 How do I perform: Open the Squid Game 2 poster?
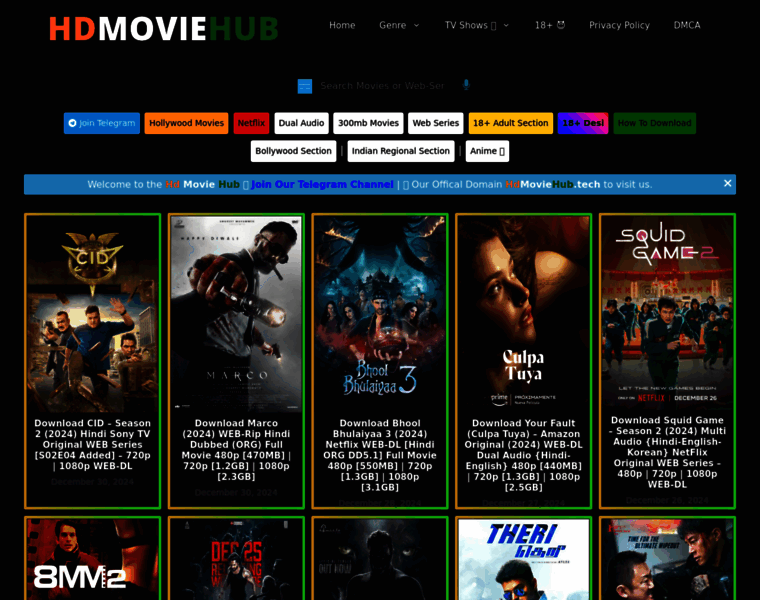click(x=667, y=313)
